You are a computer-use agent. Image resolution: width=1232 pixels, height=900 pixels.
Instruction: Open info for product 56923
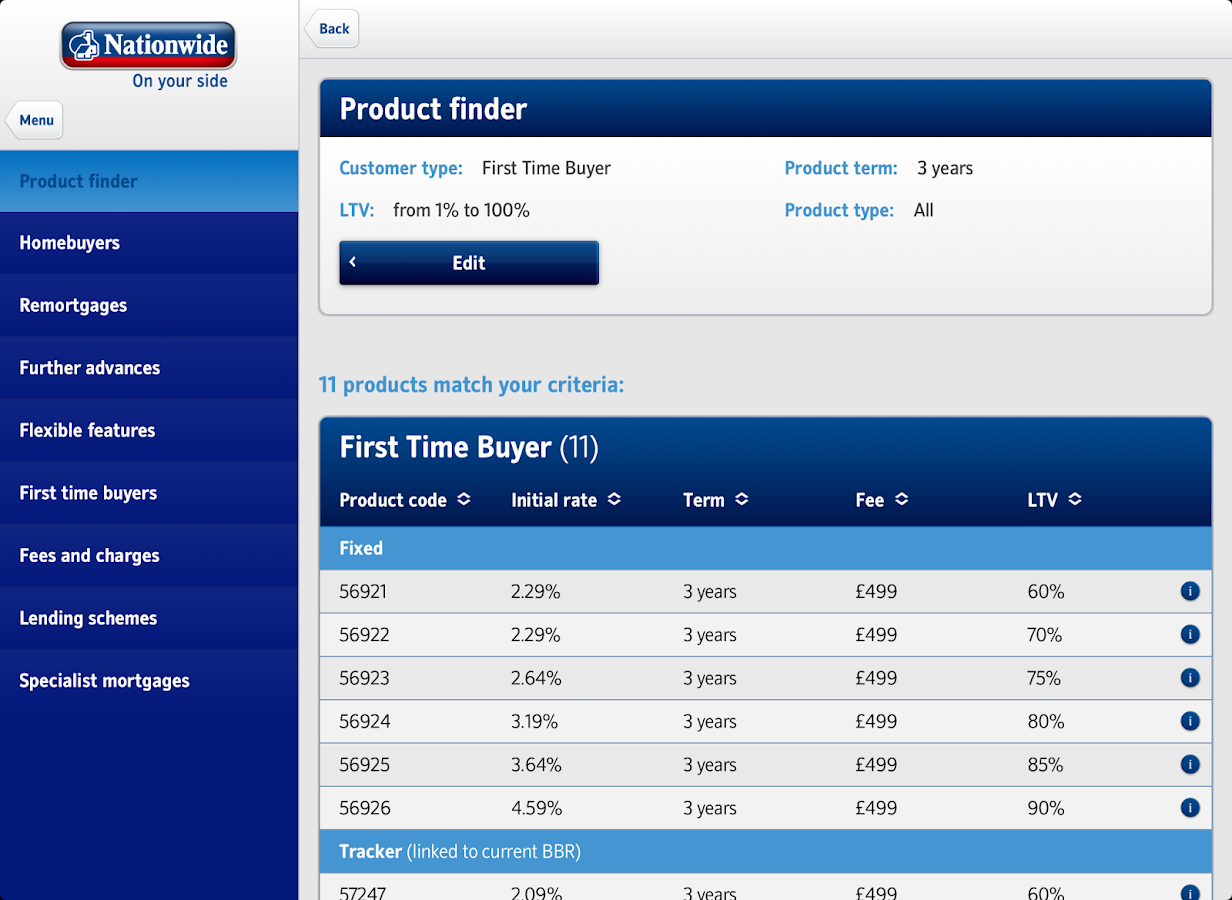(1190, 678)
